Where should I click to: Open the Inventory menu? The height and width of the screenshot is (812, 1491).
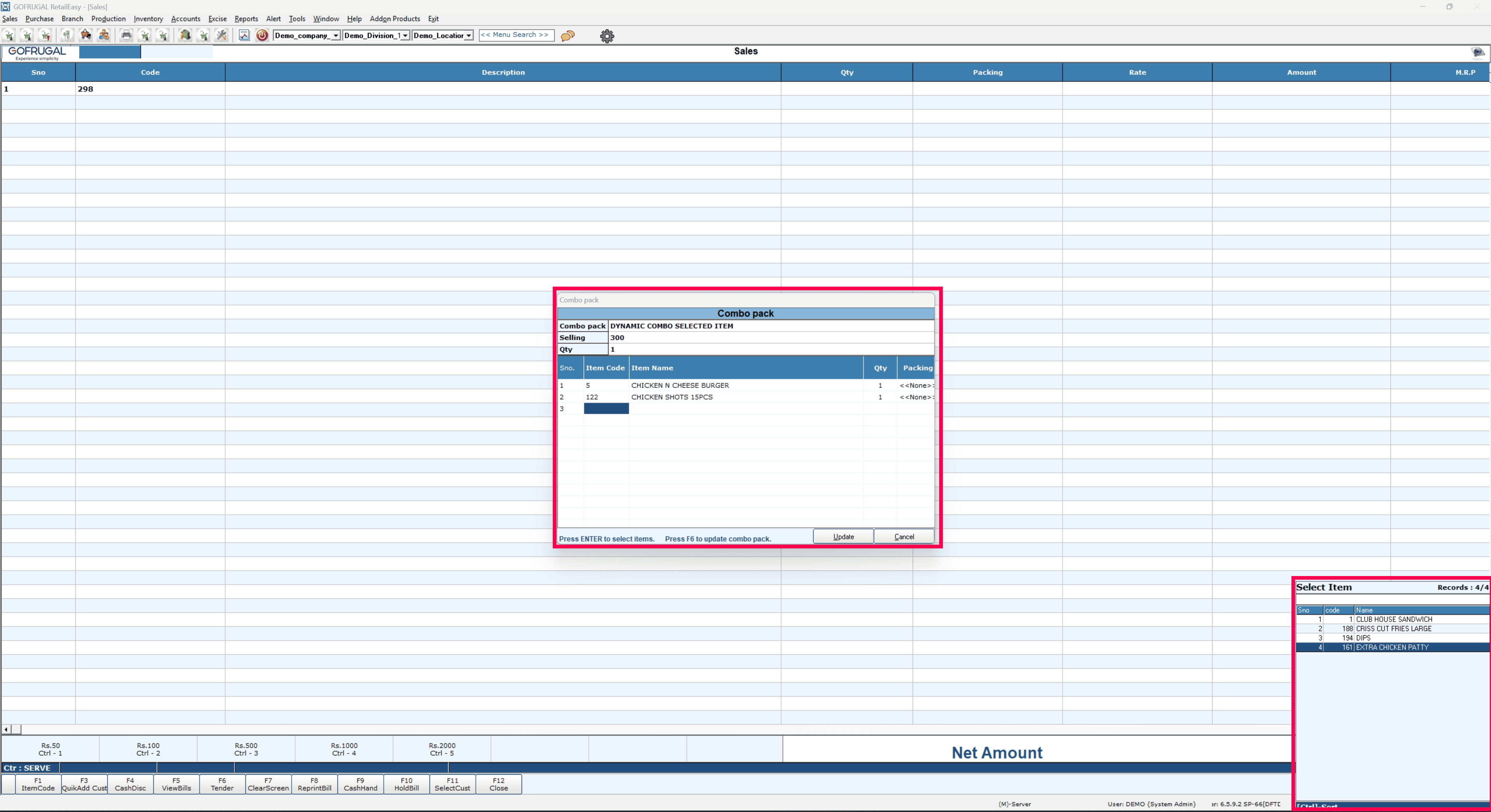(148, 19)
